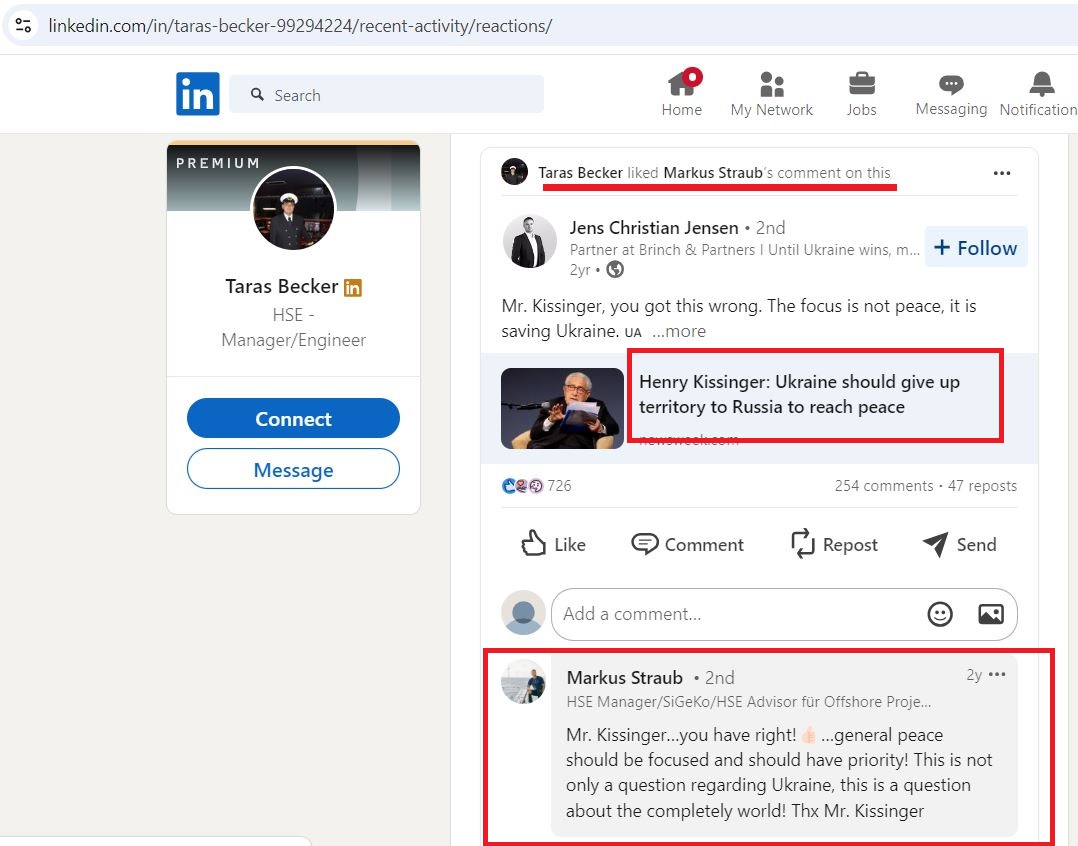Click the LinkedIn Premium badge beside Taras Becker
This screenshot has width=1078, height=846.
[353, 287]
